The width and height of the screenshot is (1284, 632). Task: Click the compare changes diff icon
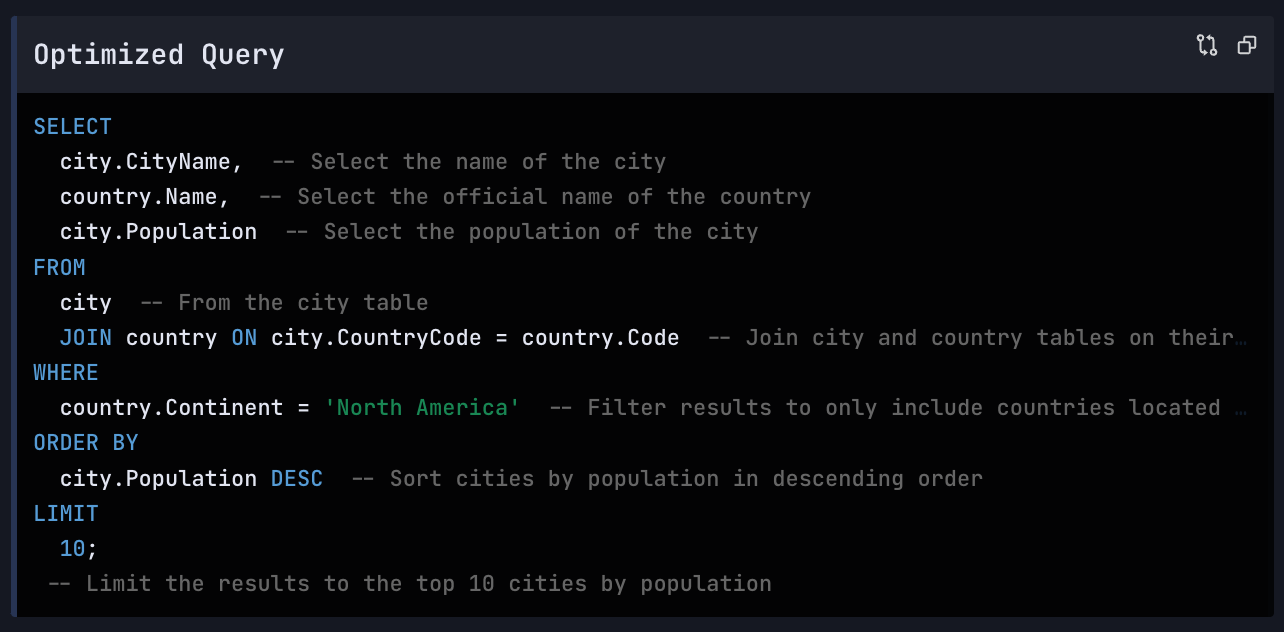point(1207,45)
